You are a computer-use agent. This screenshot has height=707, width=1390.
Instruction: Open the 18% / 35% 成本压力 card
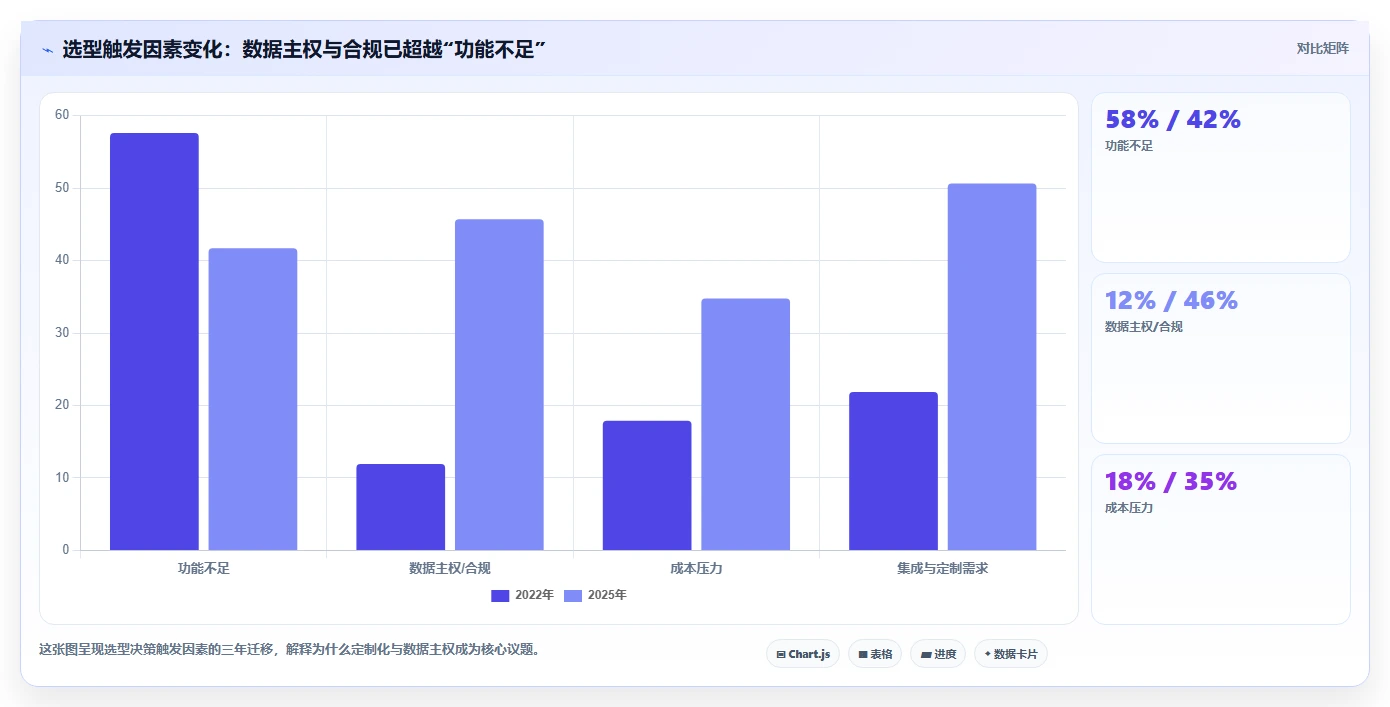pos(1221,539)
